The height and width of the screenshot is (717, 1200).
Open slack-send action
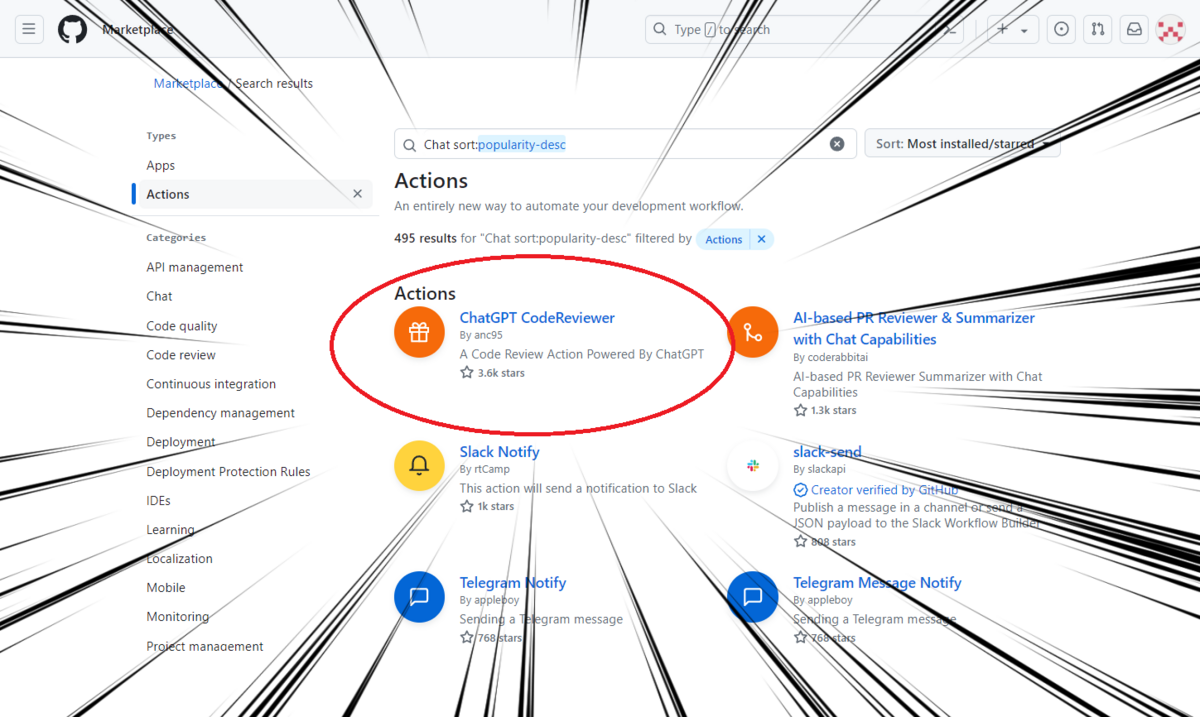[827, 452]
